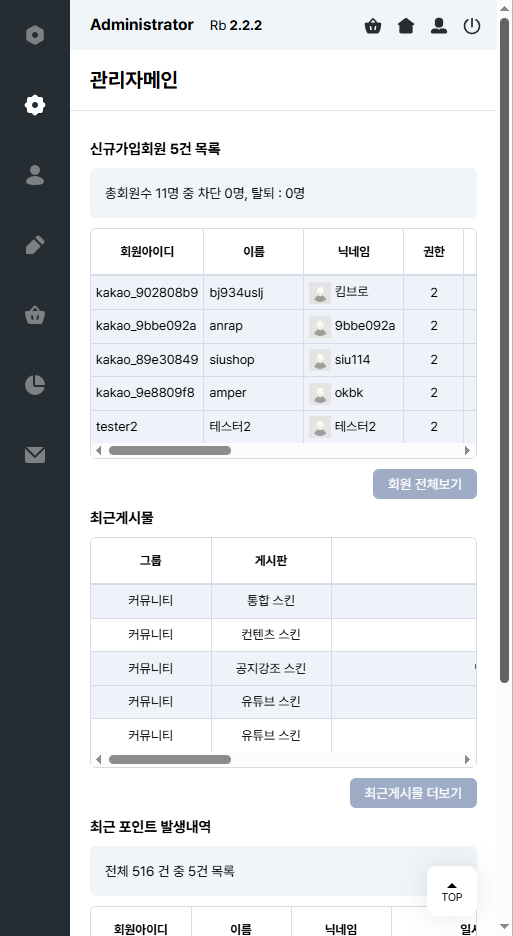This screenshot has width=513, height=936.
Task: Click the 최근게시물 더보기 button
Action: coord(413,793)
